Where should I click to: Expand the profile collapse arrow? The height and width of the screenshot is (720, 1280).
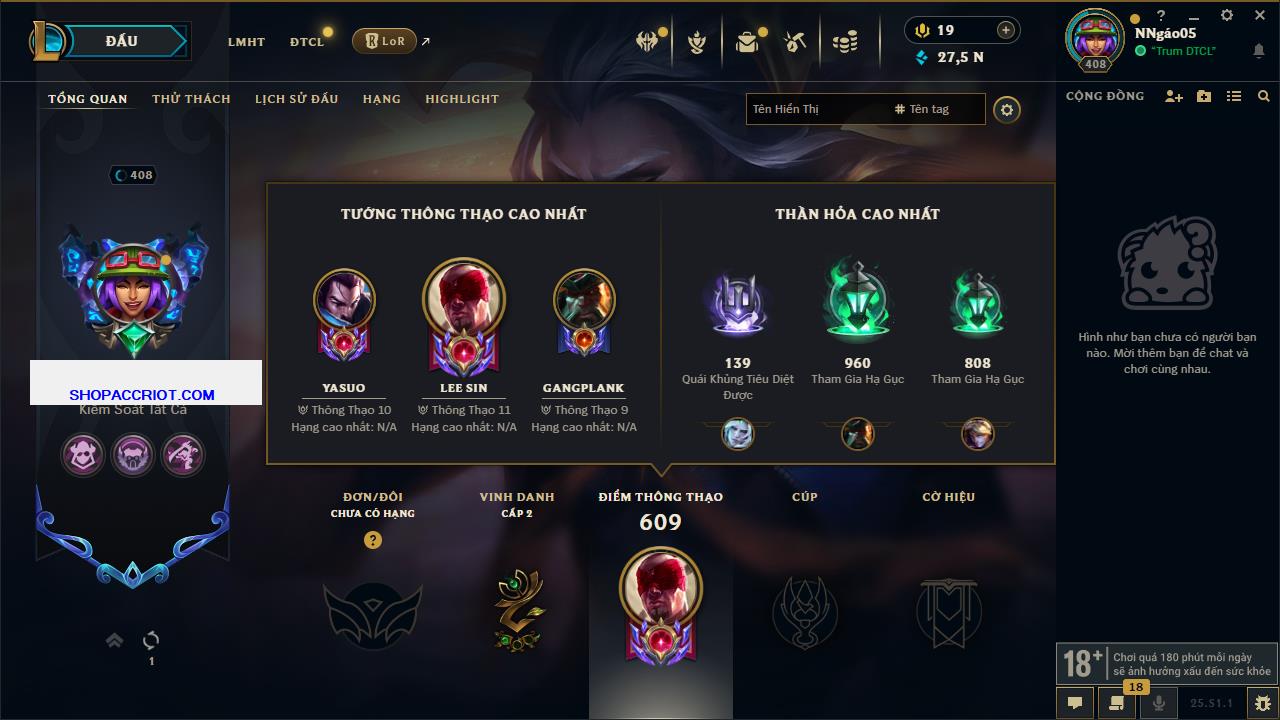point(114,640)
